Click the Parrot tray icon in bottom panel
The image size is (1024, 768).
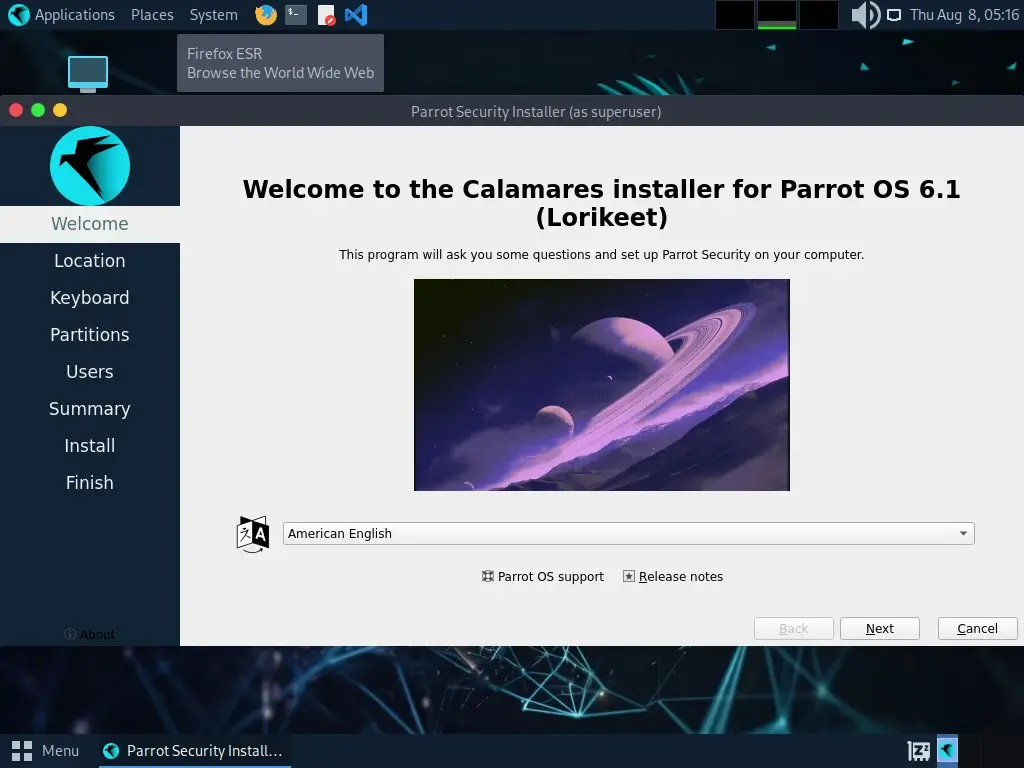(946, 750)
